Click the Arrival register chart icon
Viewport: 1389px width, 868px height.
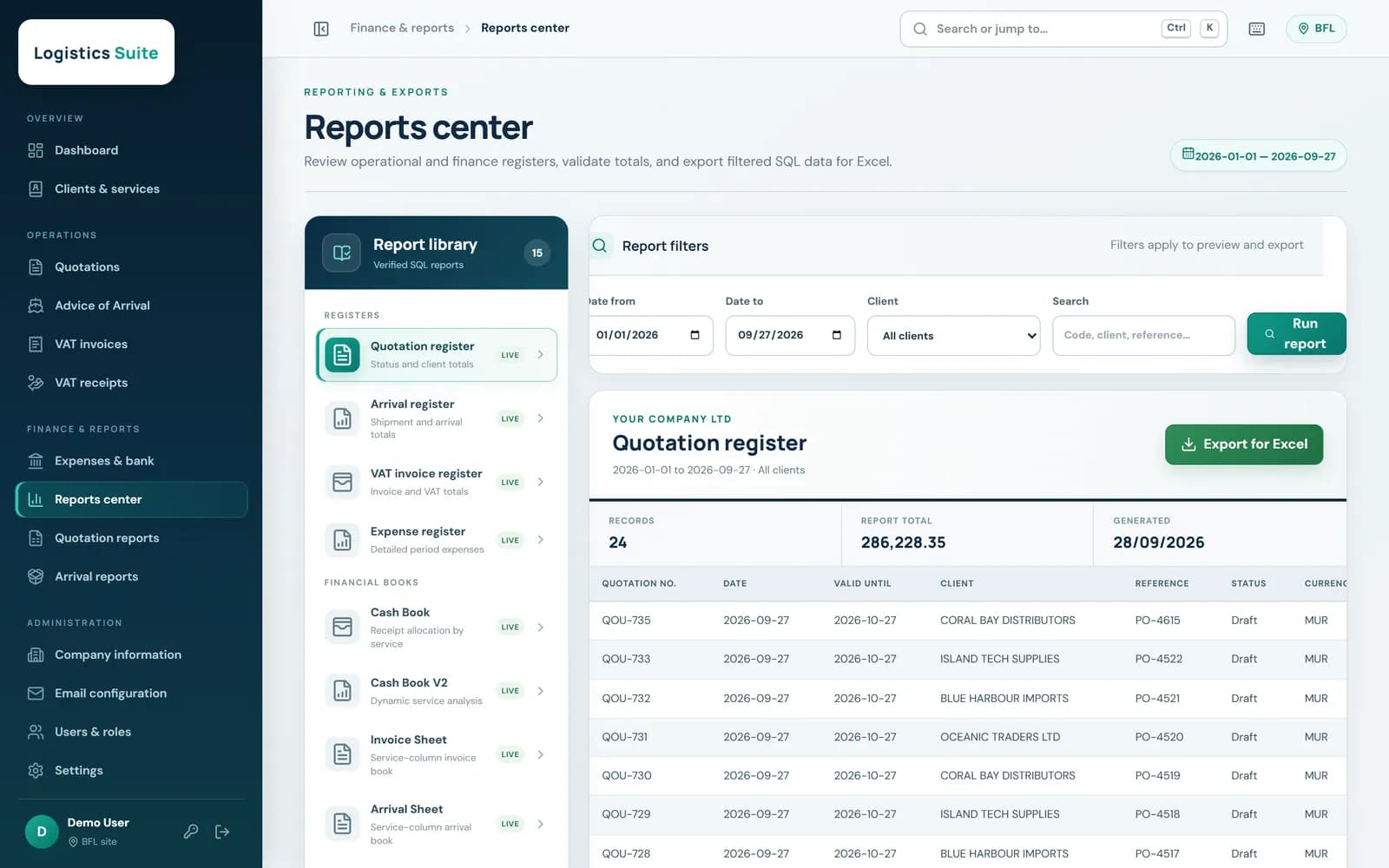(x=342, y=418)
